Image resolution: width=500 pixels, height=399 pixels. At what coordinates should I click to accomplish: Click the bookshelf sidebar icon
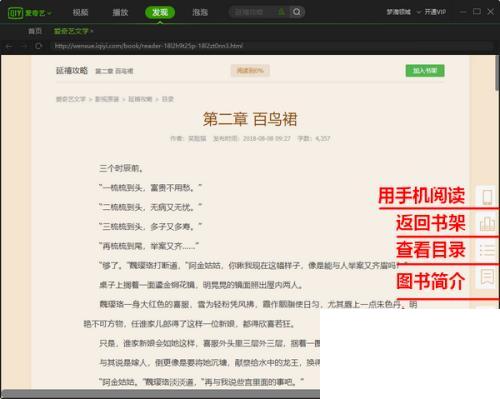tap(487, 224)
